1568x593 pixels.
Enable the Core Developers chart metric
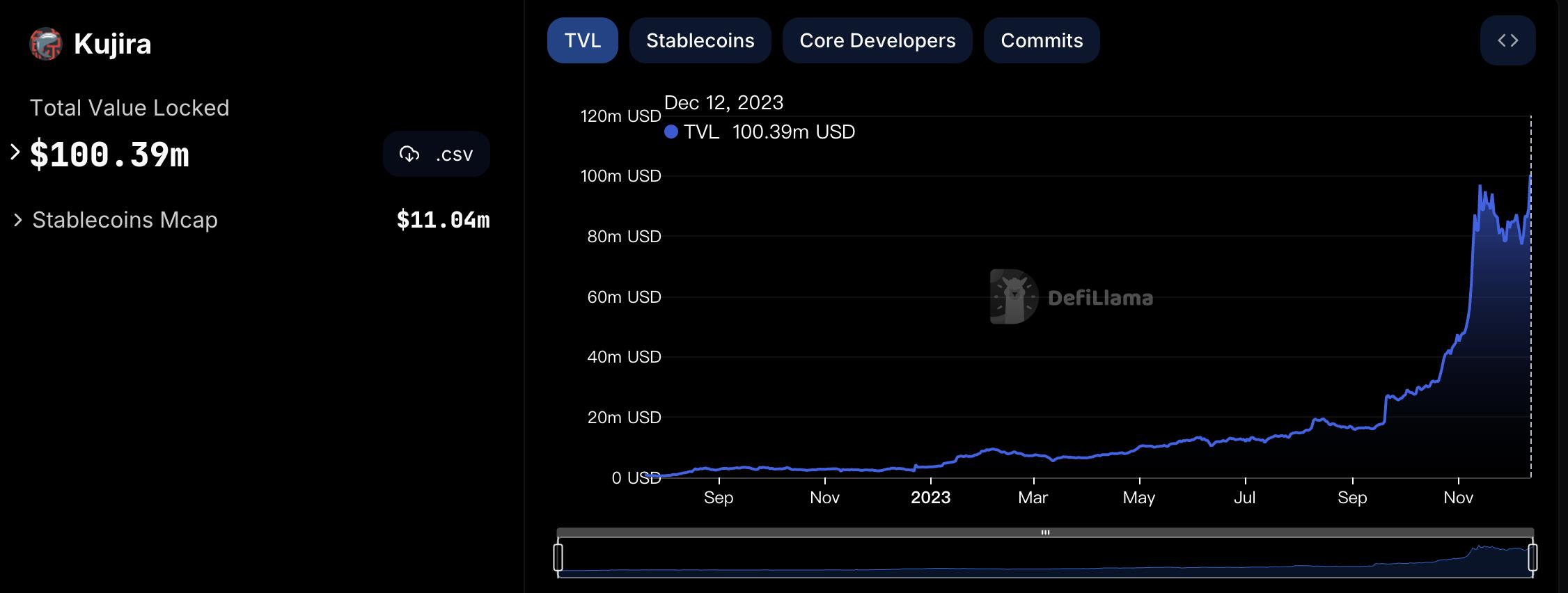point(877,41)
